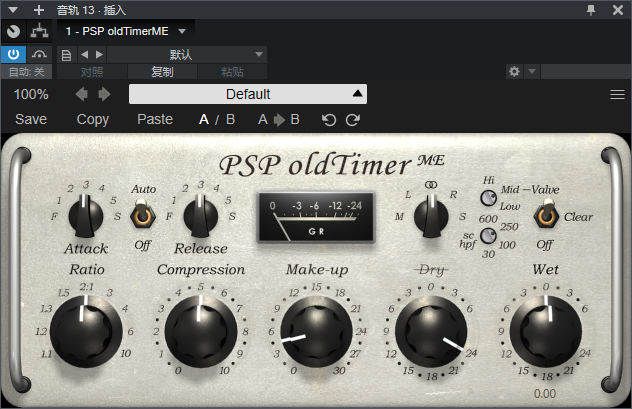Toggle the sidechain arc icon
Image resolution: width=632 pixels, height=409 pixels.
(x=39, y=54)
